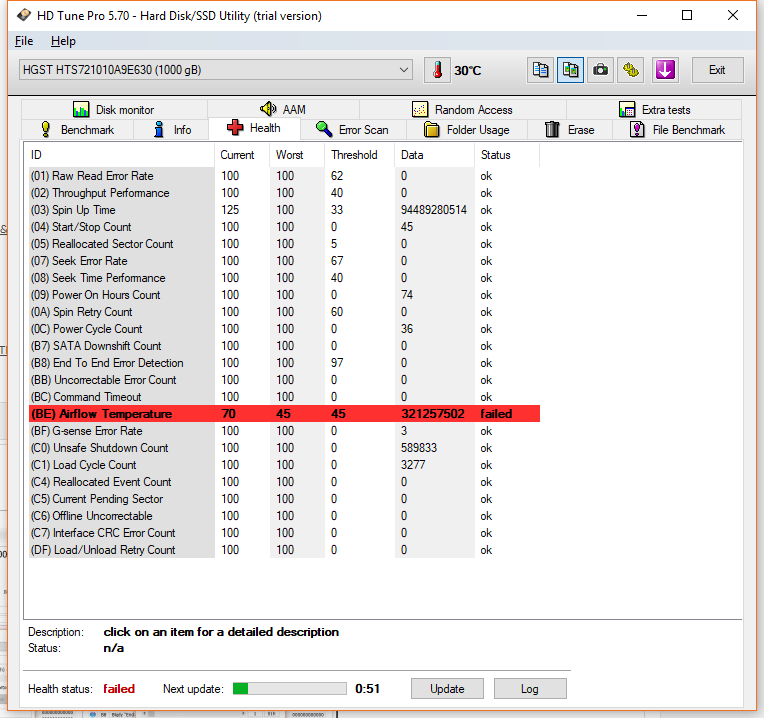This screenshot has height=718, width=764.
Task: Select the Current Pending Sector row
Action: (284, 499)
